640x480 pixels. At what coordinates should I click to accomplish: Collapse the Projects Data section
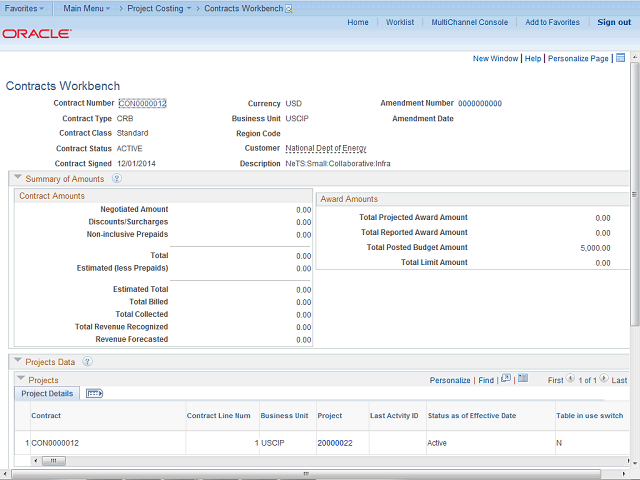tap(17, 361)
